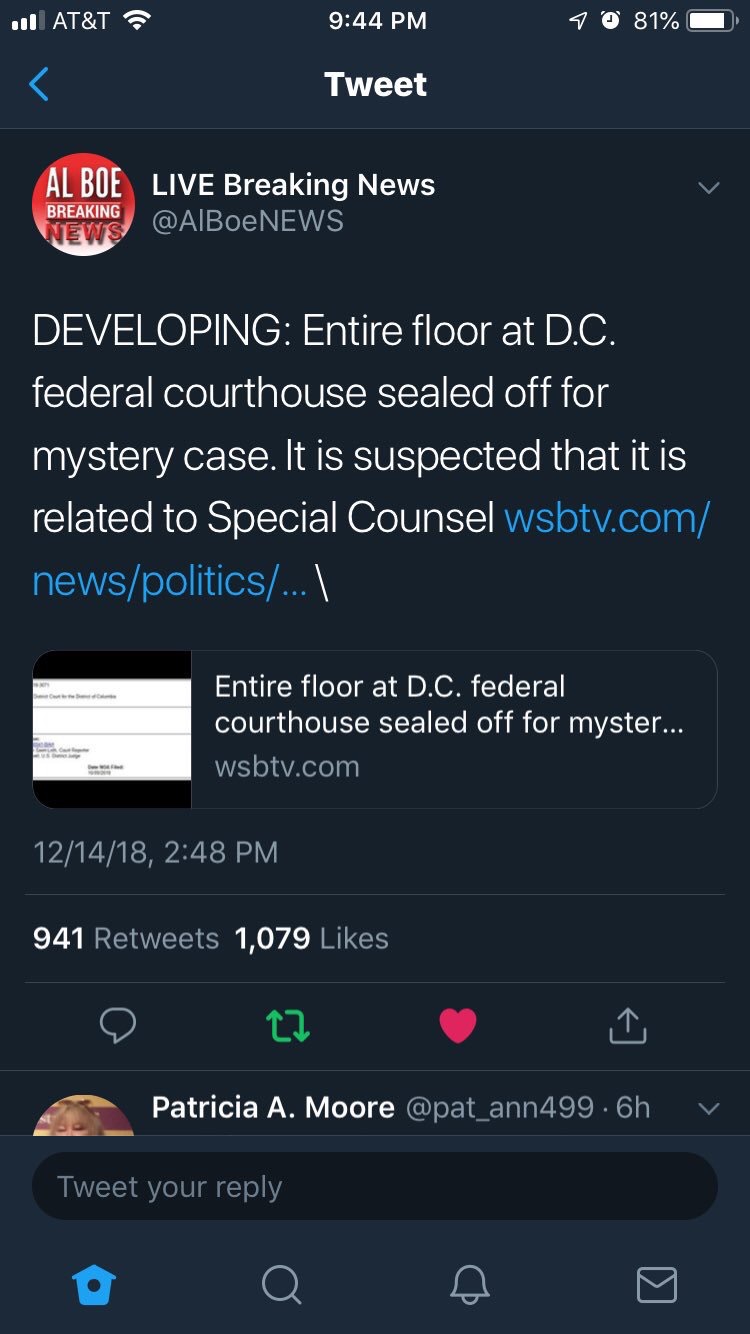Tap the share upload icon
This screenshot has height=1334, width=750.
tap(628, 1025)
